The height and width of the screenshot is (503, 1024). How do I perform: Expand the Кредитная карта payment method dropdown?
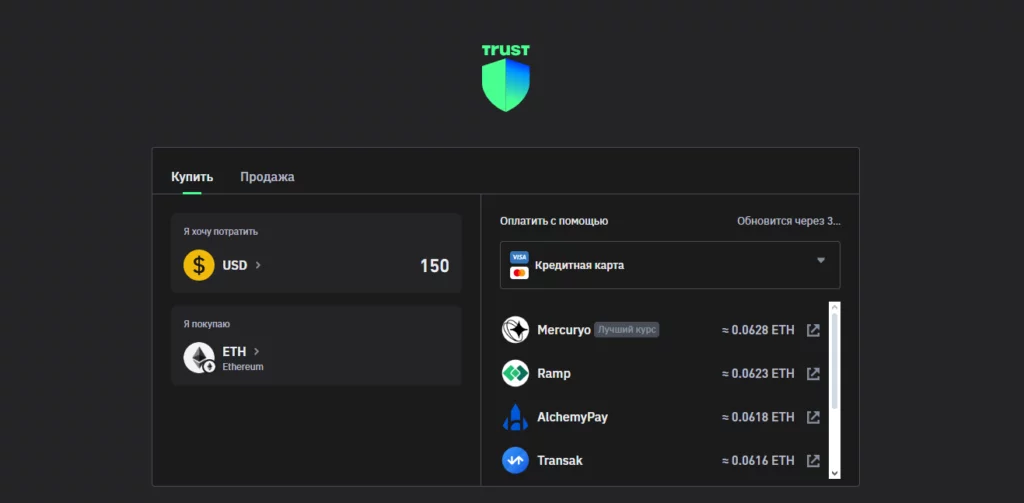point(670,265)
